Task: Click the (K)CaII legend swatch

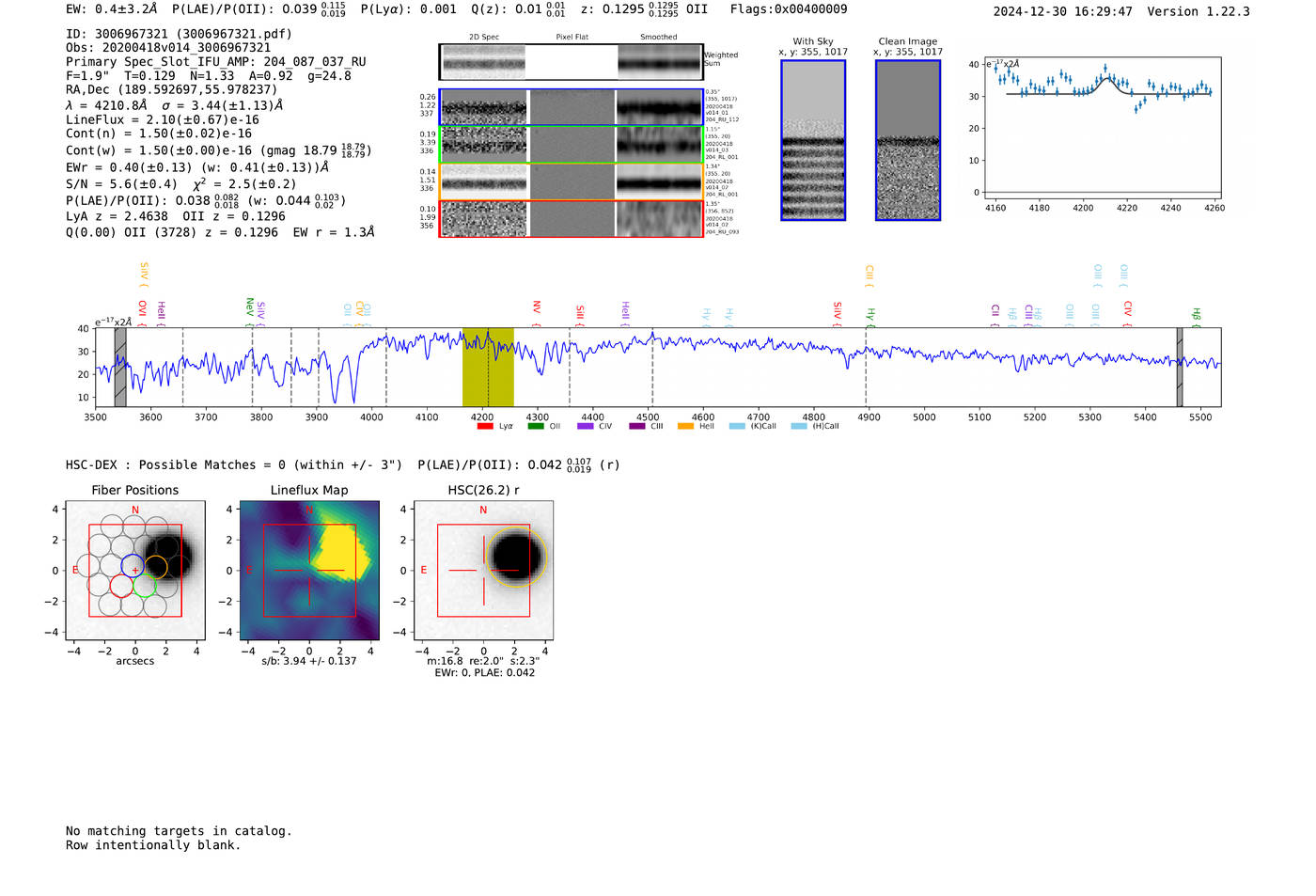Action: tap(737, 426)
